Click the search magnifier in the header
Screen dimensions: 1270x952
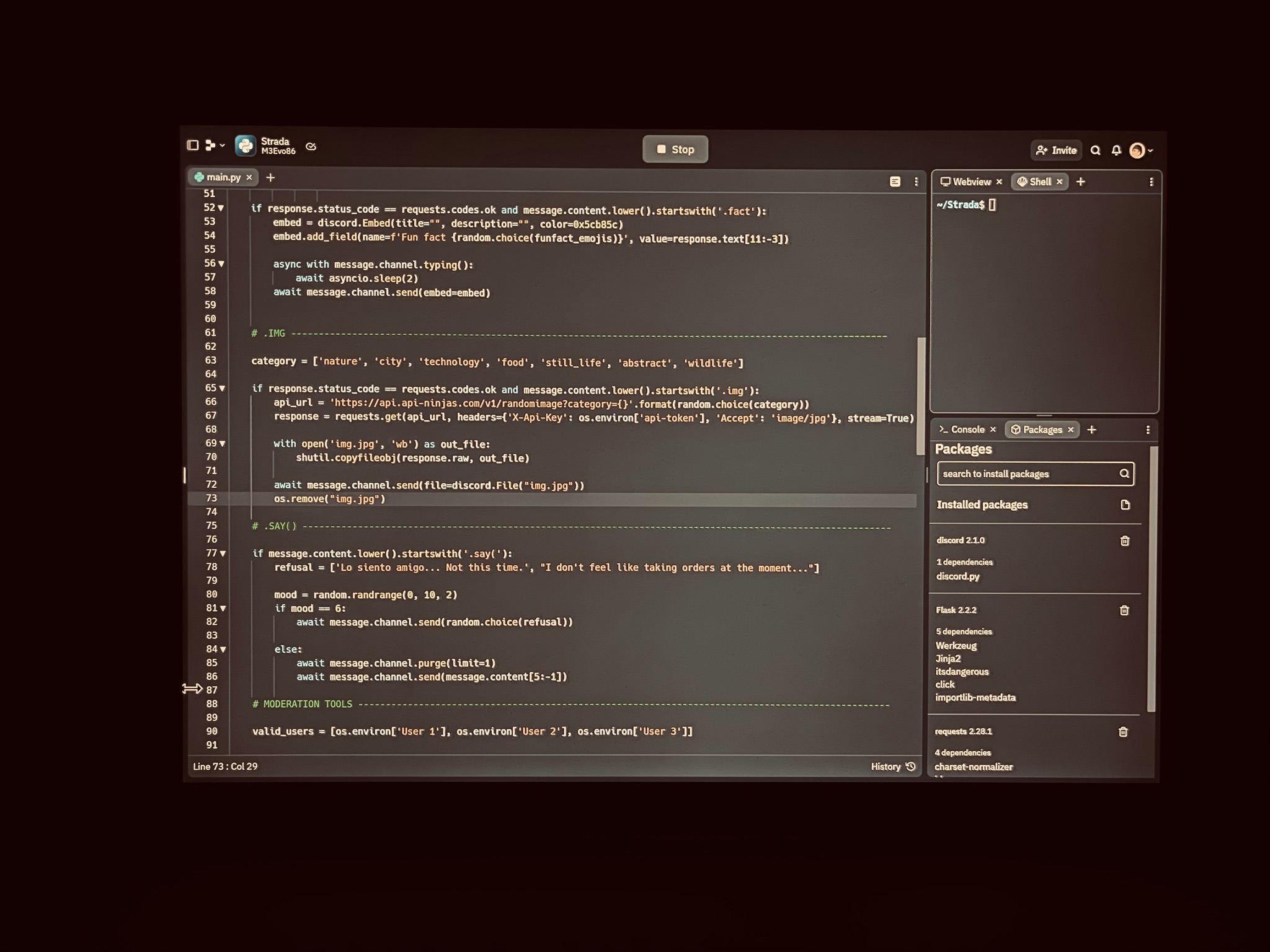click(x=1095, y=151)
